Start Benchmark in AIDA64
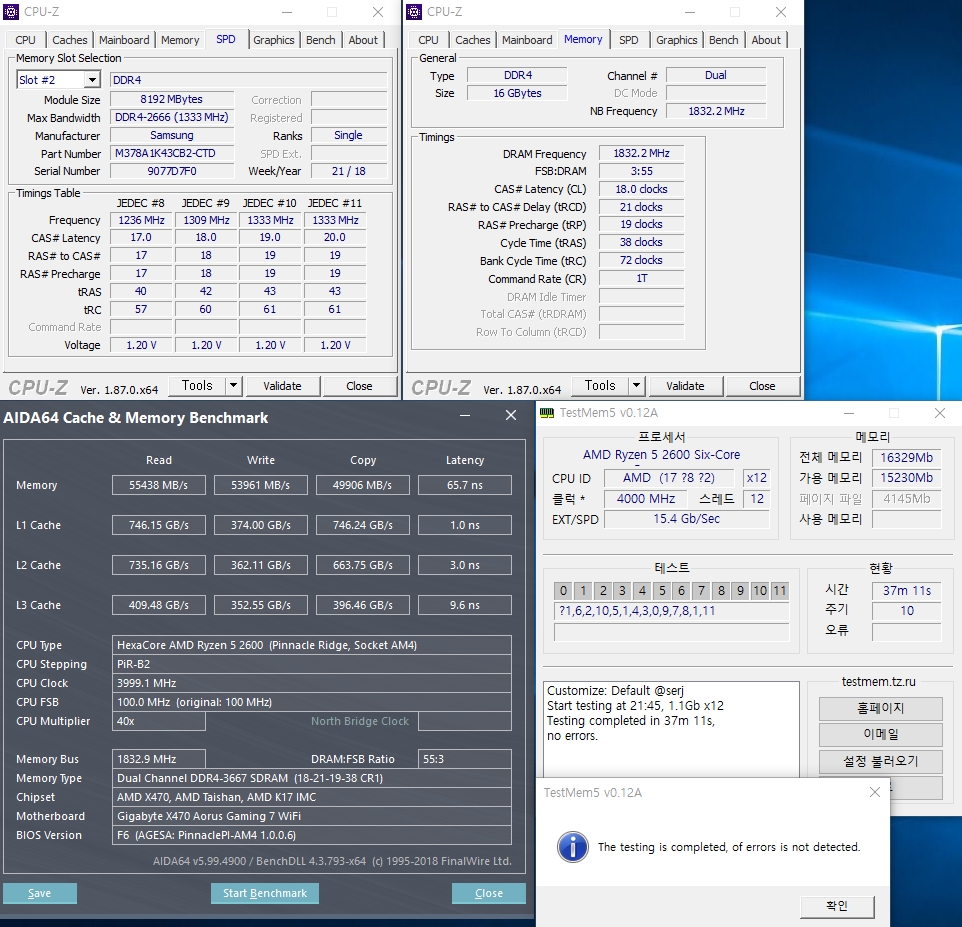Screen dimensions: 962x927 click(264, 893)
